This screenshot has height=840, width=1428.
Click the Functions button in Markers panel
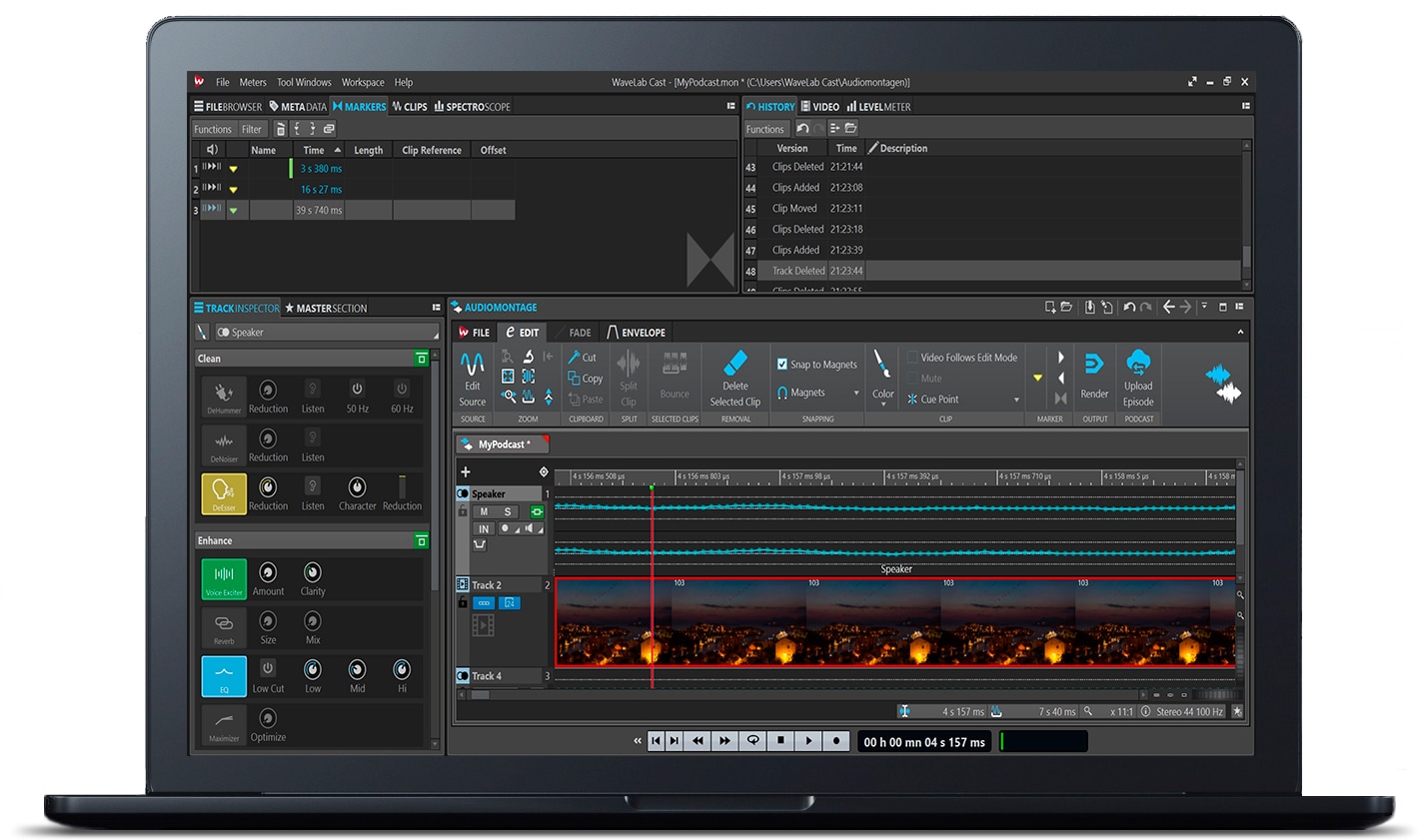click(x=213, y=129)
